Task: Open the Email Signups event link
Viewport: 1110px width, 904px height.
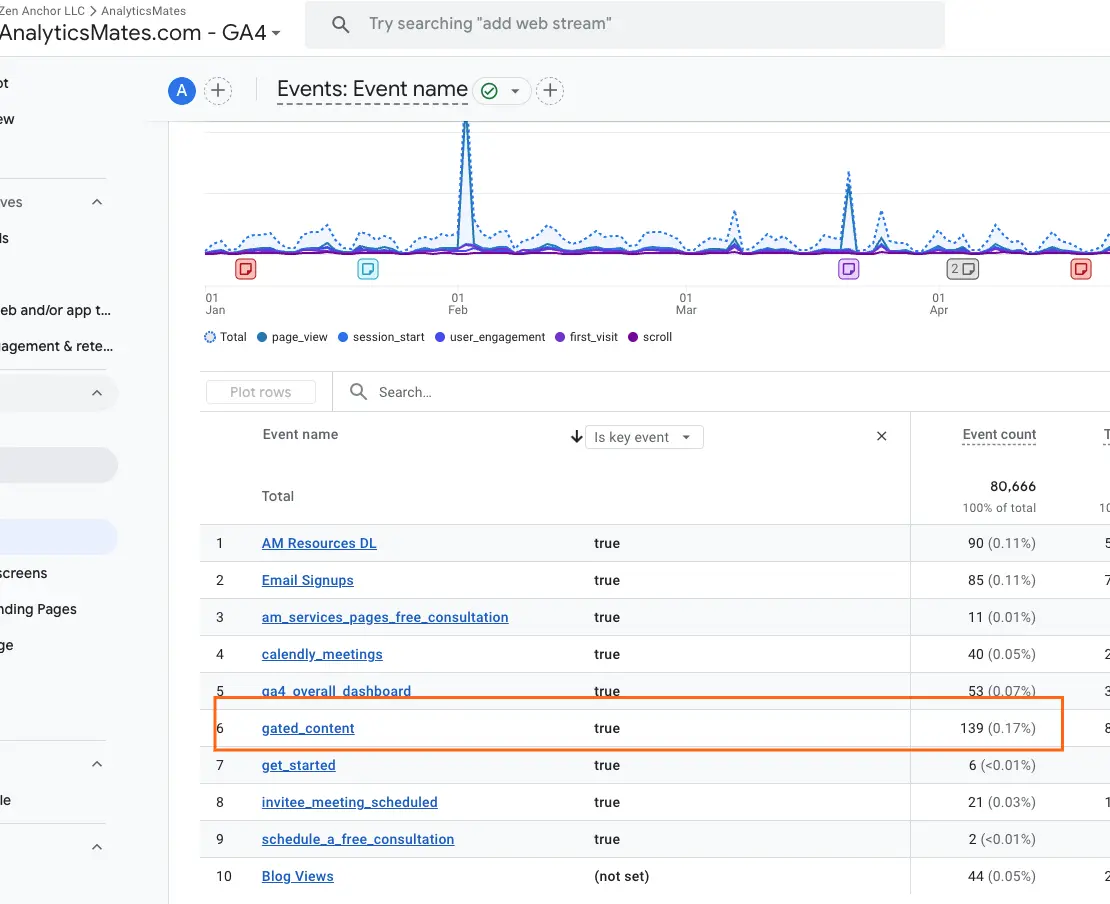Action: pos(307,580)
